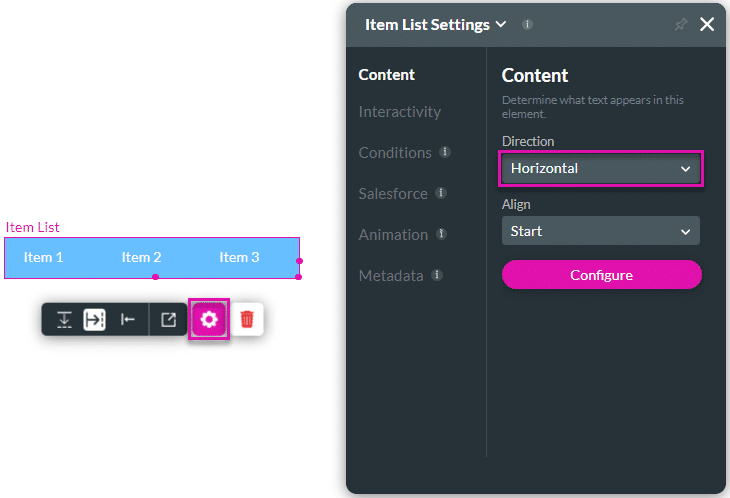Close the Item List Settings panel
The height and width of the screenshot is (498, 730).
707,25
